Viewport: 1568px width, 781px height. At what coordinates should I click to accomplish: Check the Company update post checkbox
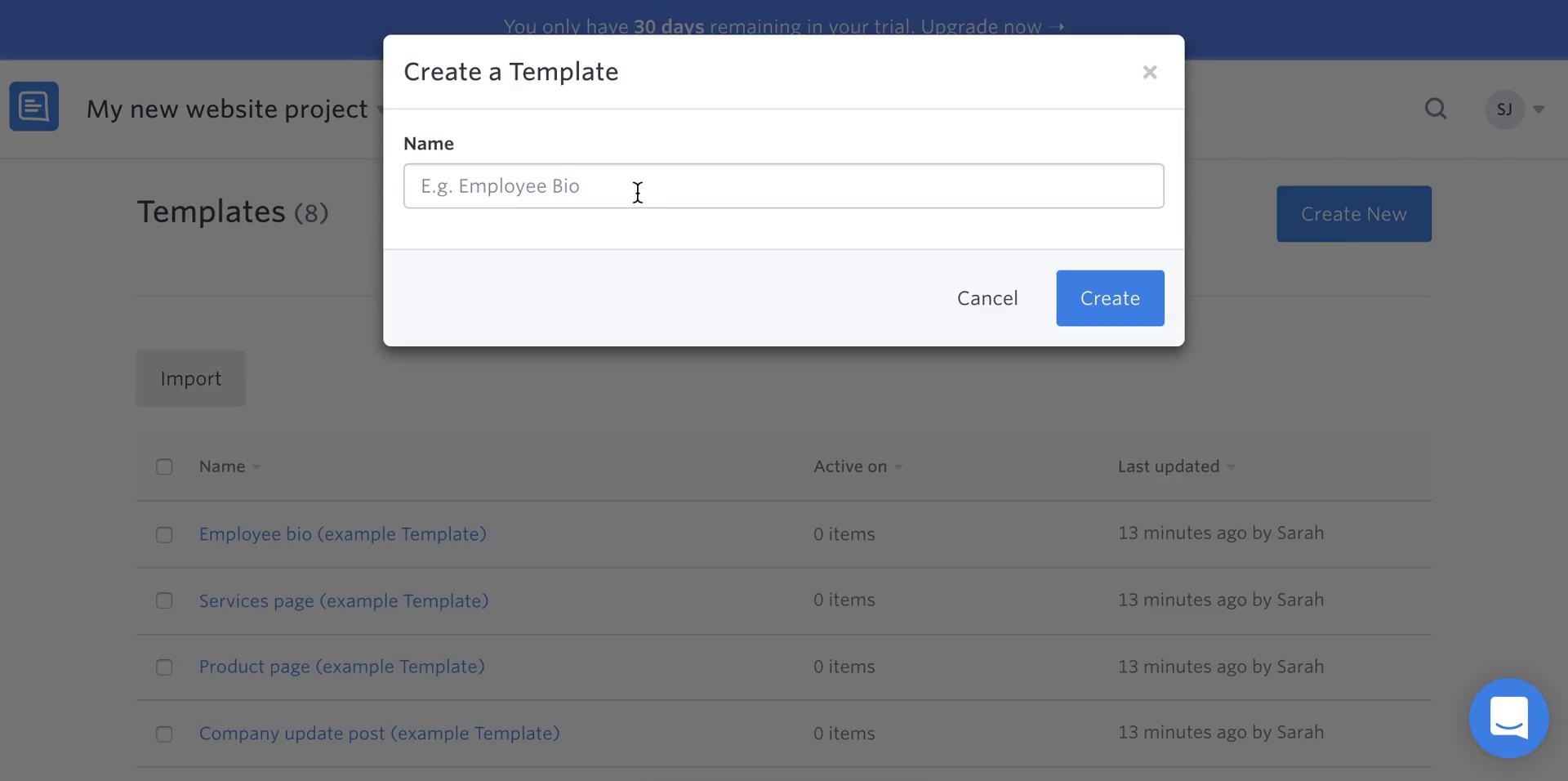coord(164,734)
